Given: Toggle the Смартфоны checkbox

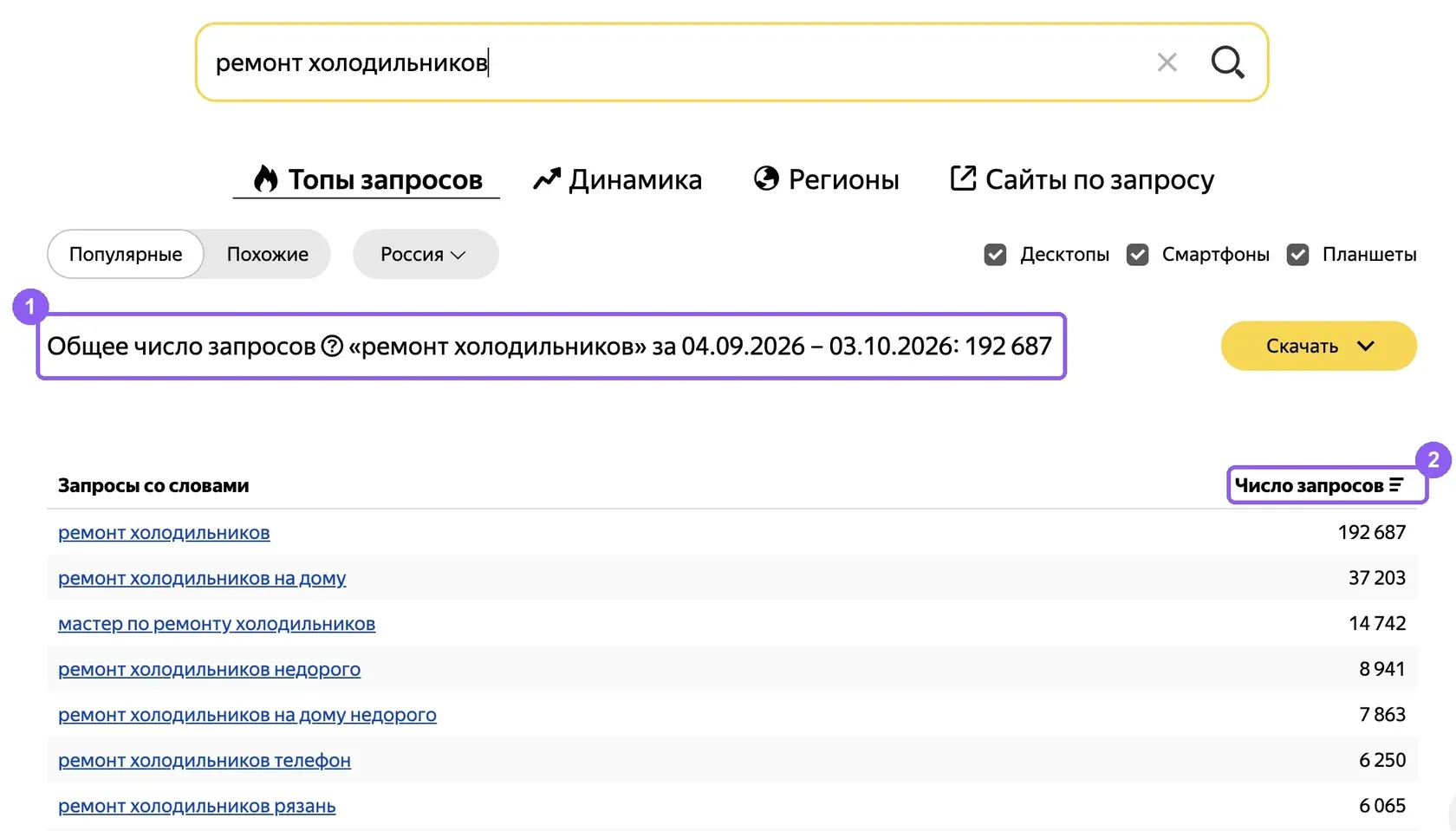Looking at the screenshot, I should [x=1137, y=255].
